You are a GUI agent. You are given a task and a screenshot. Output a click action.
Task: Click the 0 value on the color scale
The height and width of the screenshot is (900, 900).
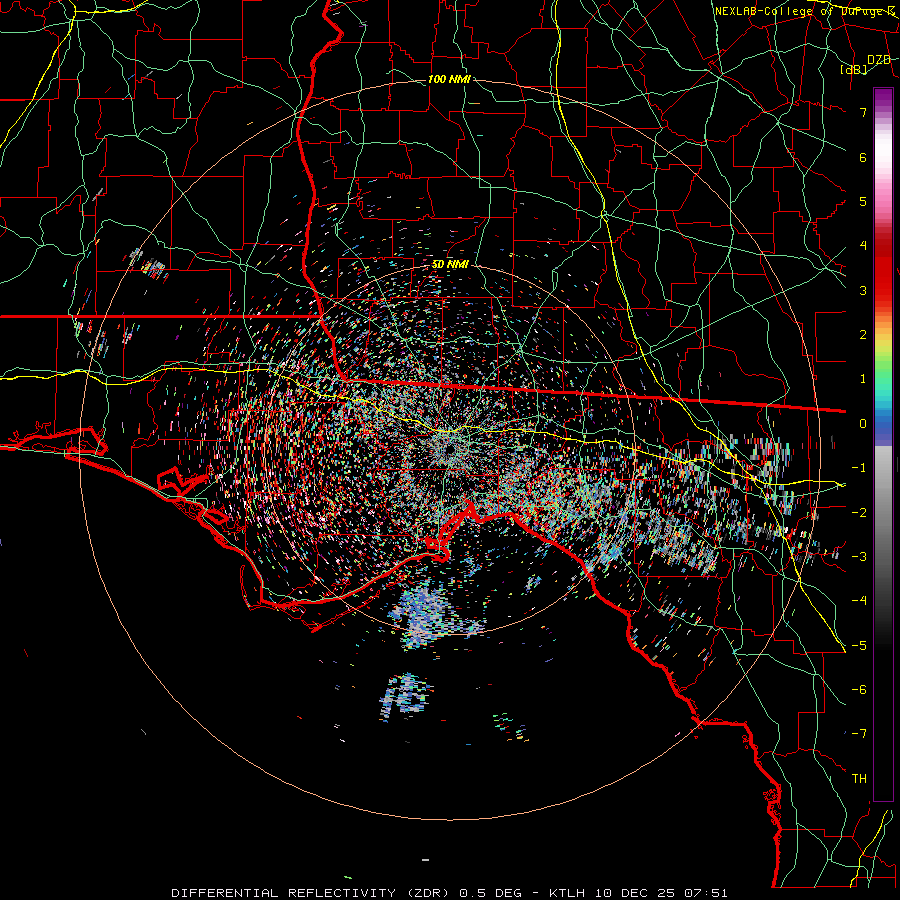pyautogui.click(x=863, y=424)
